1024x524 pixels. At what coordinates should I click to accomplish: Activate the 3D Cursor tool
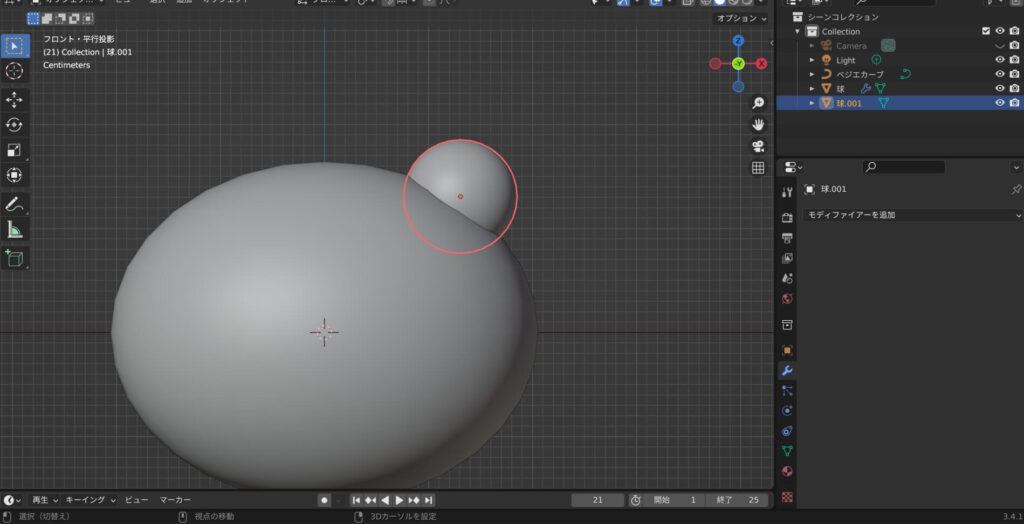[15, 71]
